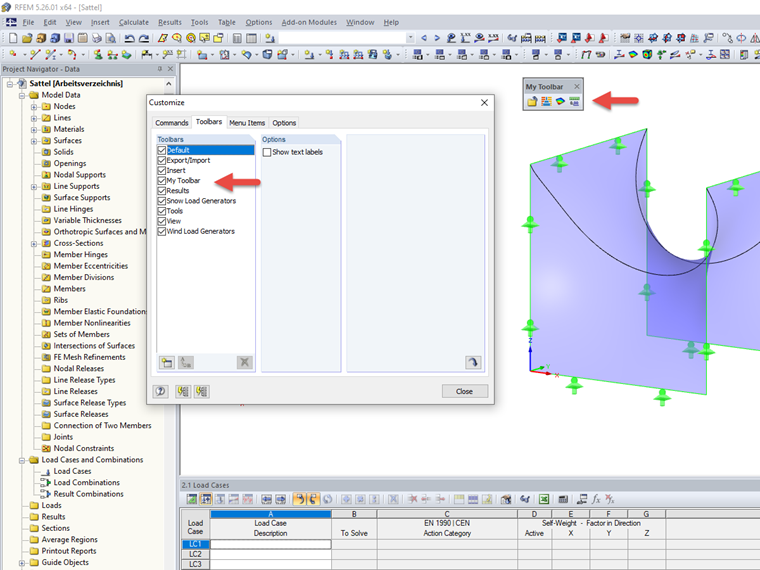Click the LC1 description input cell

tap(270, 544)
